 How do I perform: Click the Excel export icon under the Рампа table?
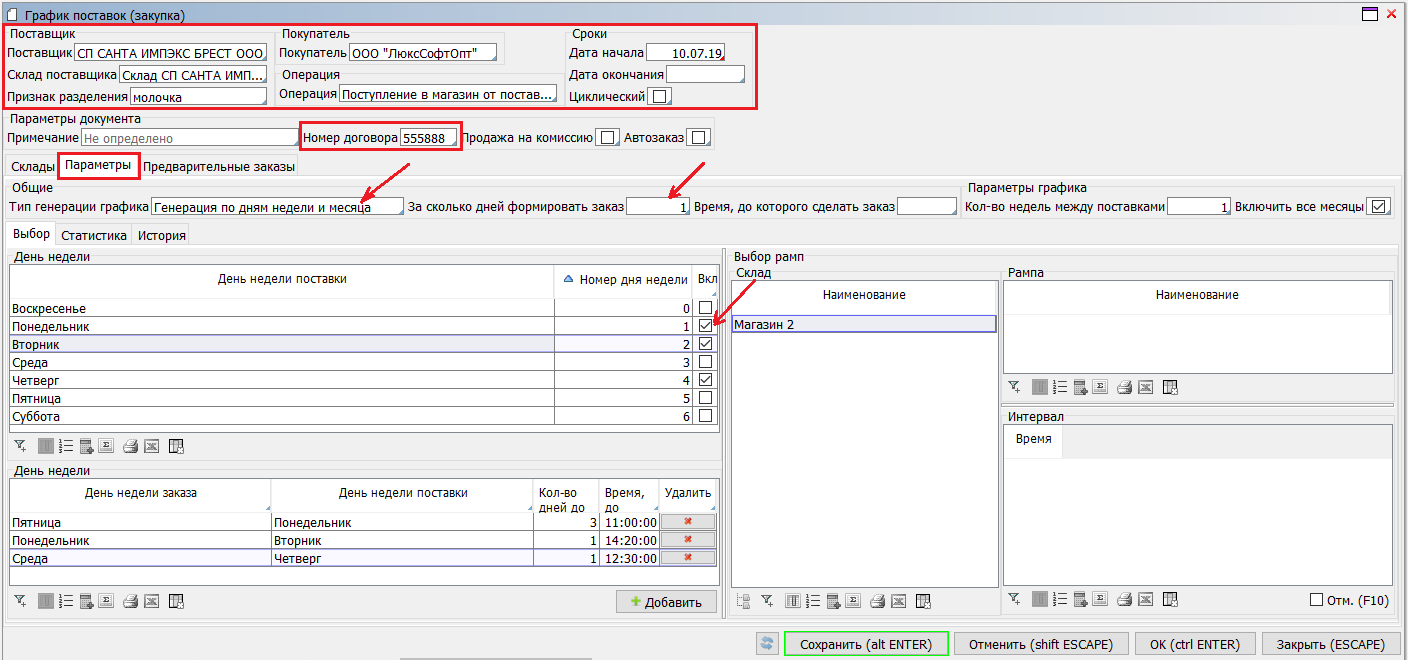(x=1147, y=387)
